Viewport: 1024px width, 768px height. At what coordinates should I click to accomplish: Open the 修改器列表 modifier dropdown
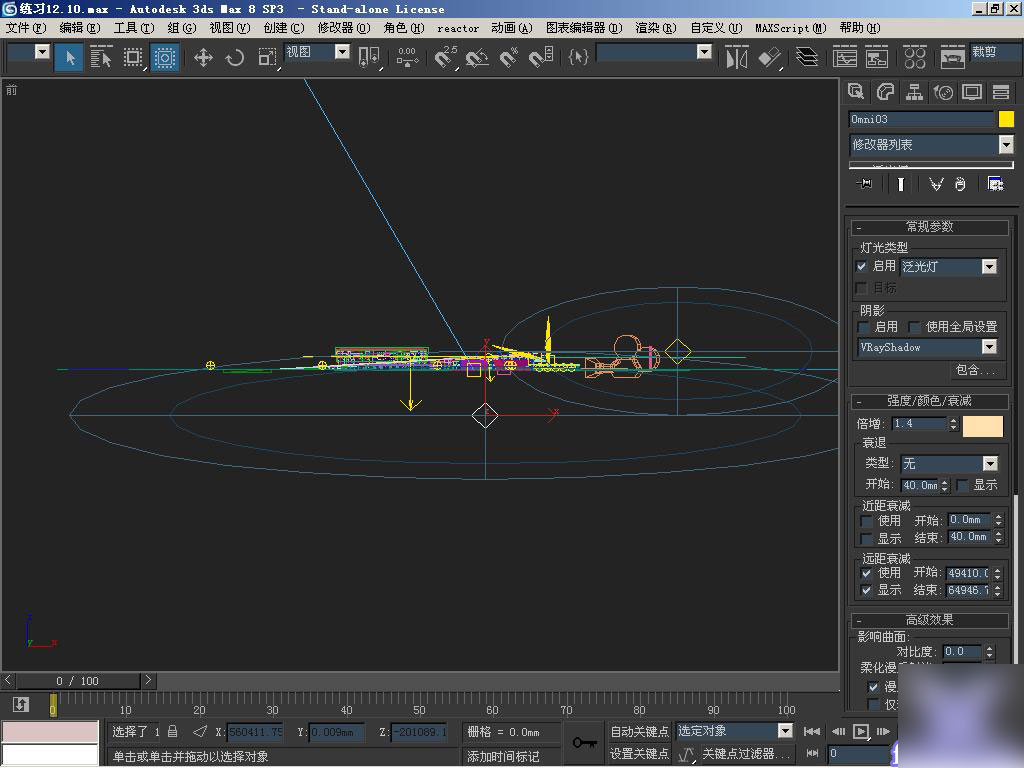coord(1004,144)
